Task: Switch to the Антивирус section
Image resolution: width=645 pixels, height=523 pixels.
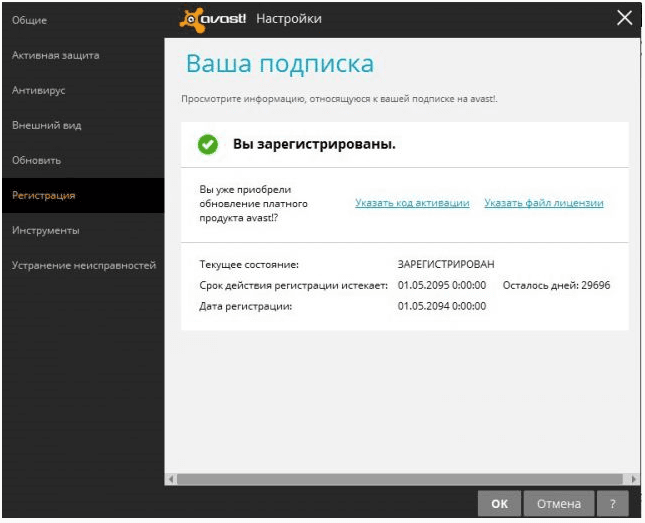Action: pos(38,91)
